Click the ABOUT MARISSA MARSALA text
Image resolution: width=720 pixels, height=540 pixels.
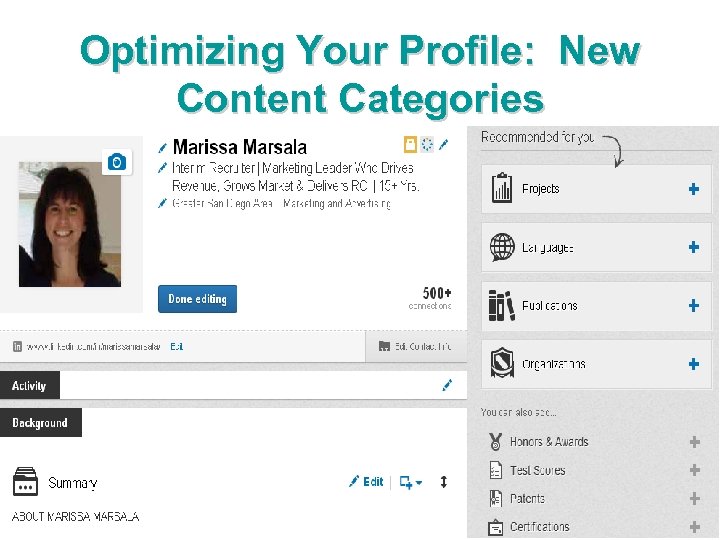pos(75,517)
